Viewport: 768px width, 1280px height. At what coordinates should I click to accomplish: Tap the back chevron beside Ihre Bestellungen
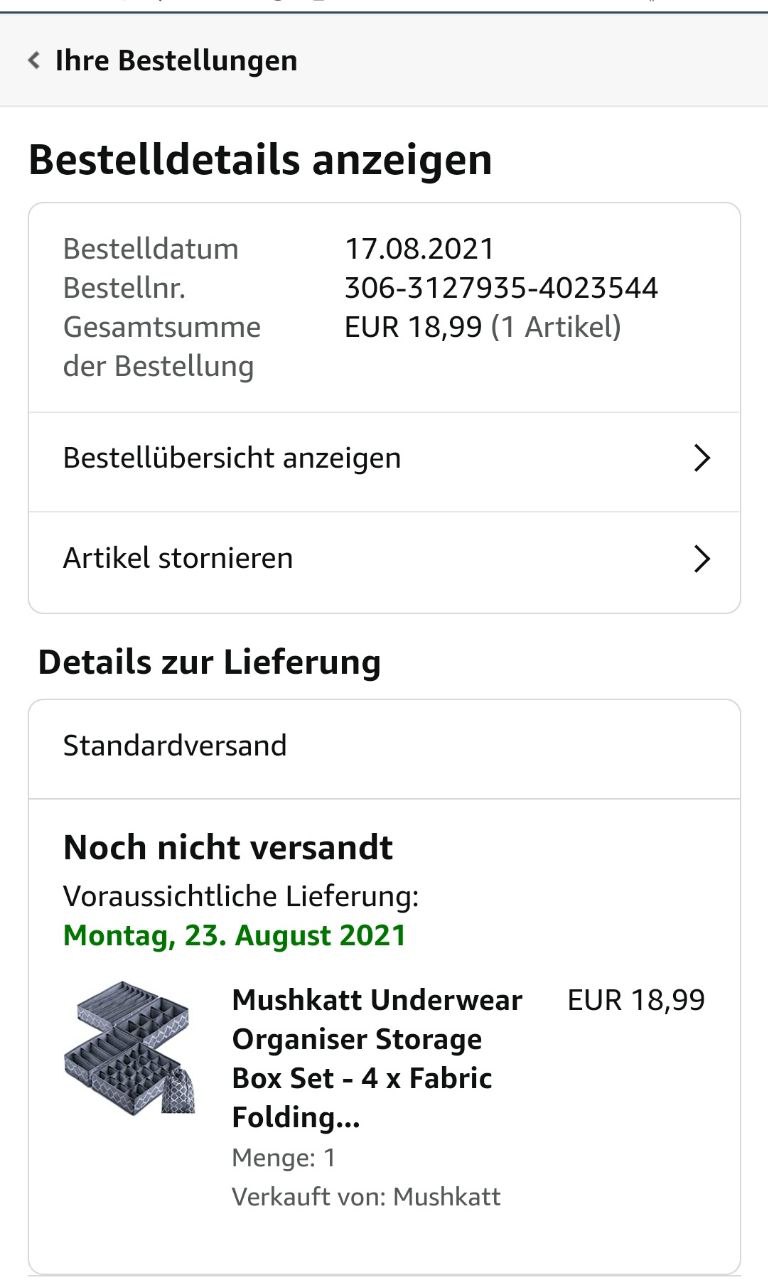coord(35,61)
